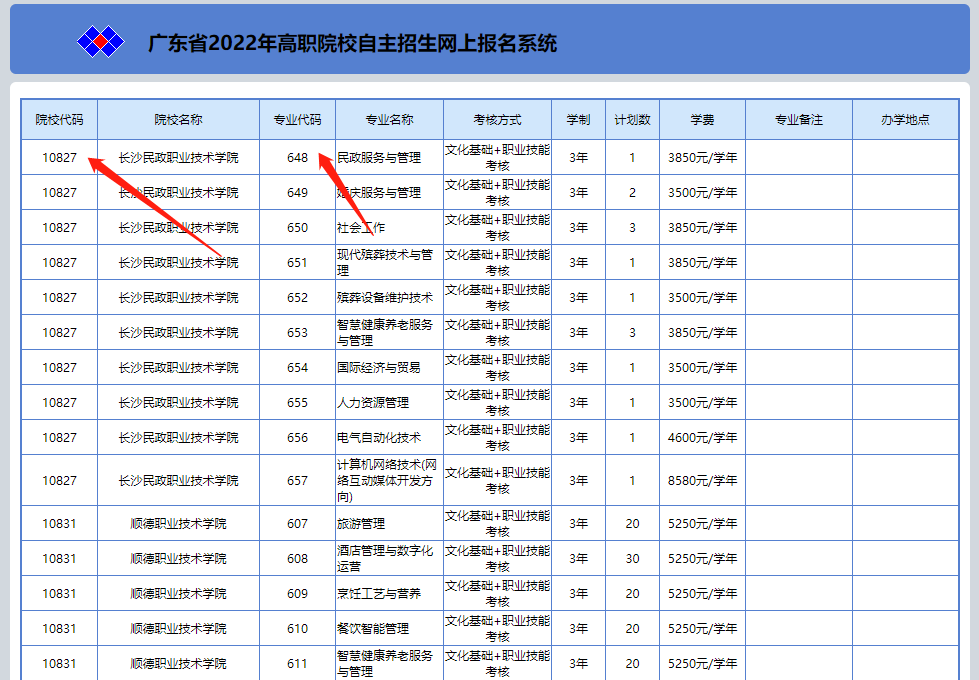Select major code 649 cell
Viewport: 979px width, 680px height.
tap(297, 192)
